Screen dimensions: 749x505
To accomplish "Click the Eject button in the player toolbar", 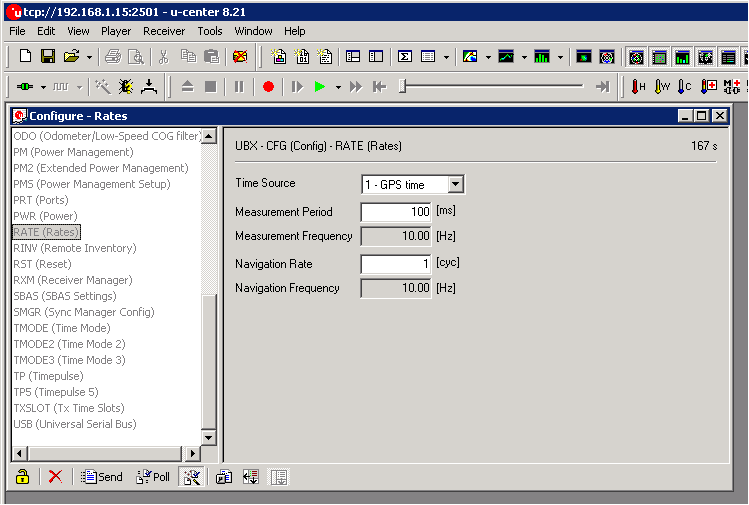I will (x=188, y=86).
